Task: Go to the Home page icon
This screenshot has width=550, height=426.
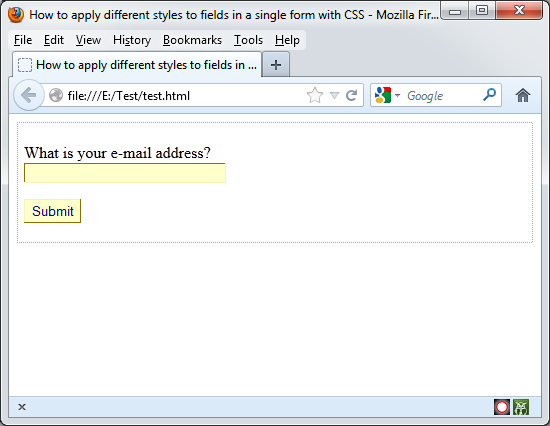Action: click(x=523, y=95)
